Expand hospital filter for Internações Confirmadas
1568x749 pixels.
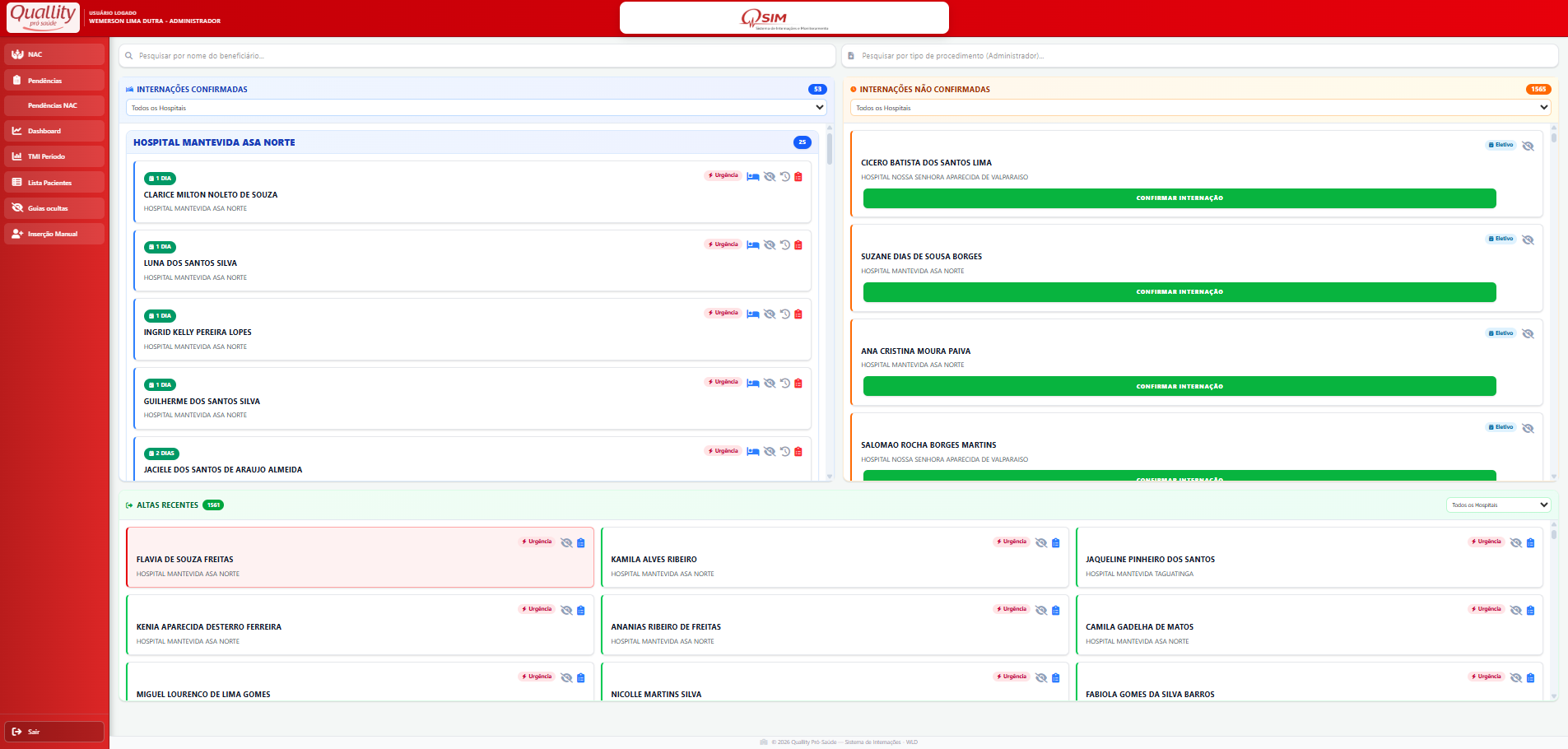476,108
